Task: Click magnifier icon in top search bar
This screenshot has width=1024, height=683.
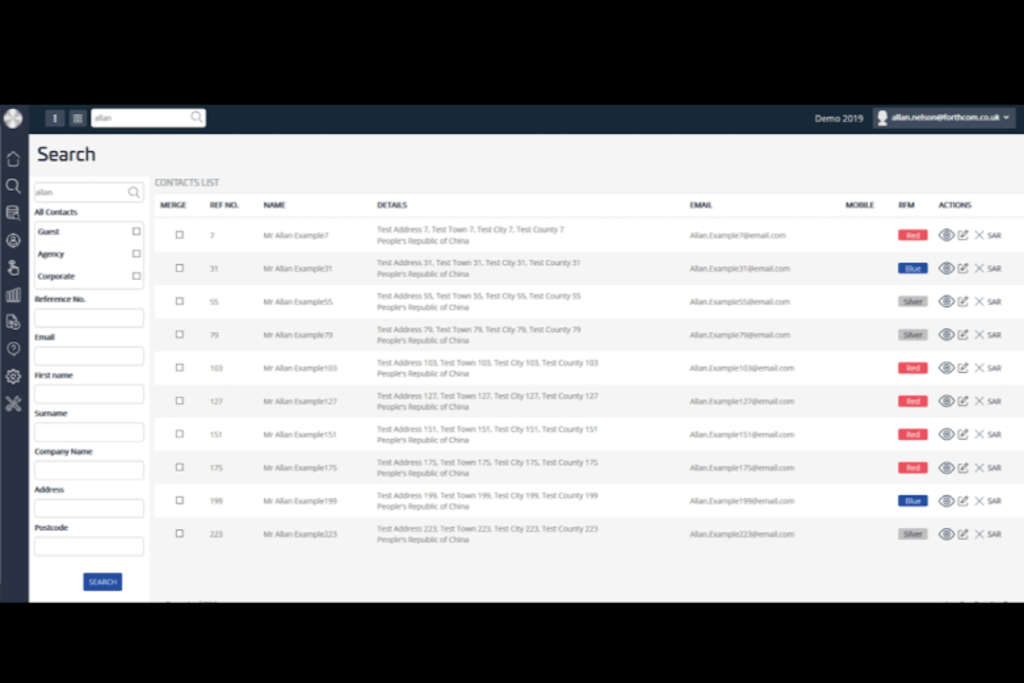Action: [196, 118]
